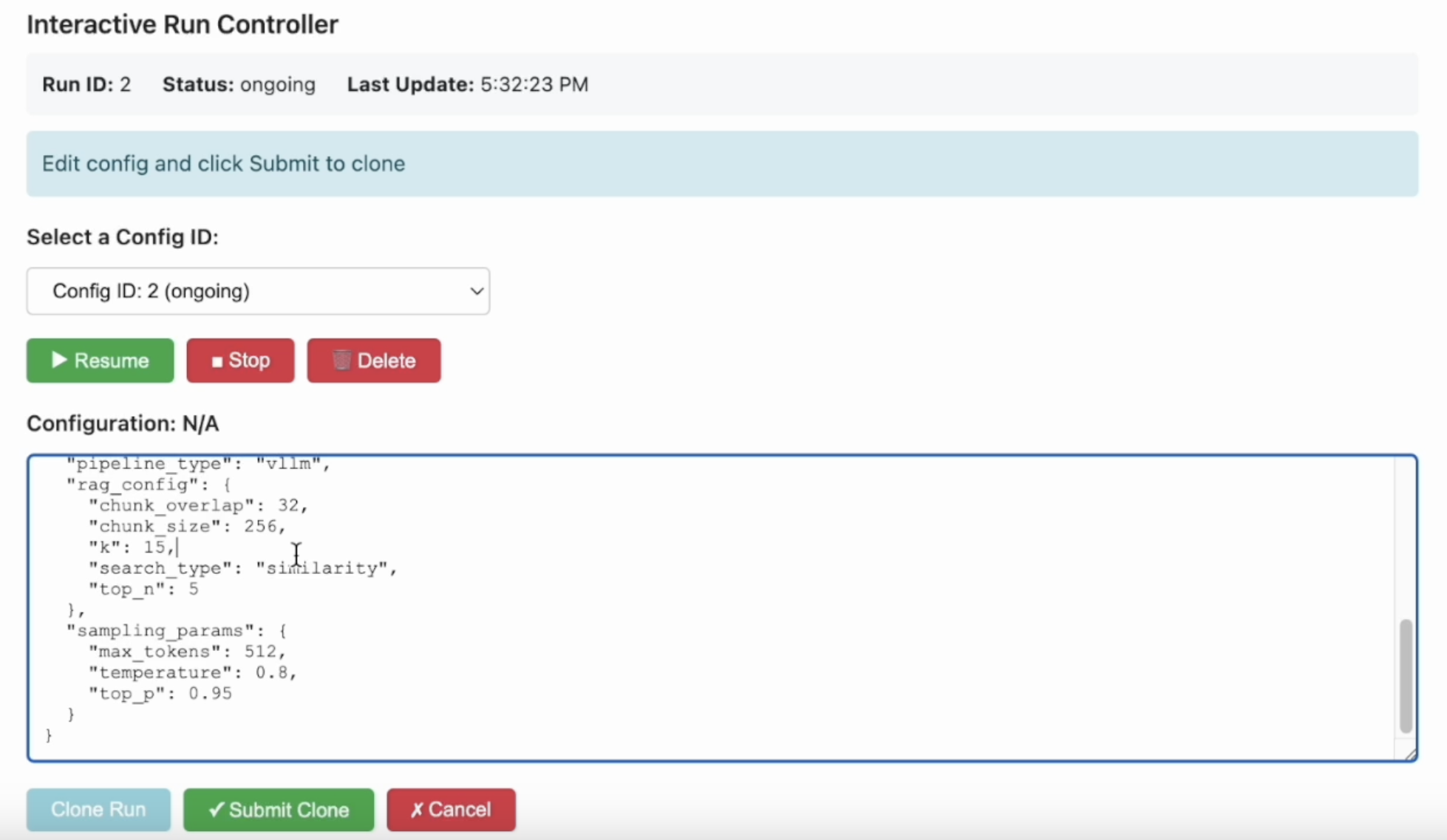This screenshot has height=840, width=1447.
Task: Click the textarea resize handle corner
Action: (x=1410, y=754)
